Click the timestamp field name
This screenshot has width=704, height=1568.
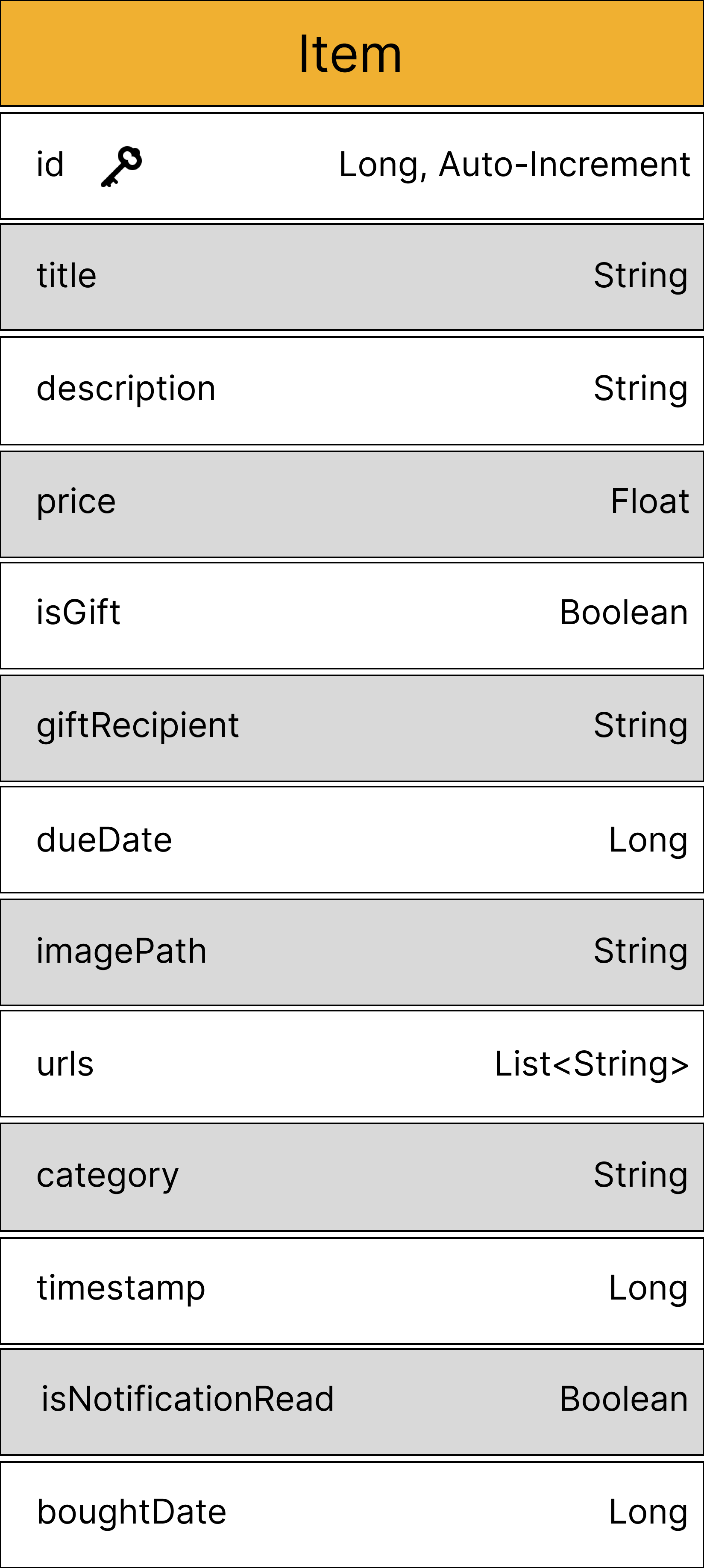click(120, 1288)
